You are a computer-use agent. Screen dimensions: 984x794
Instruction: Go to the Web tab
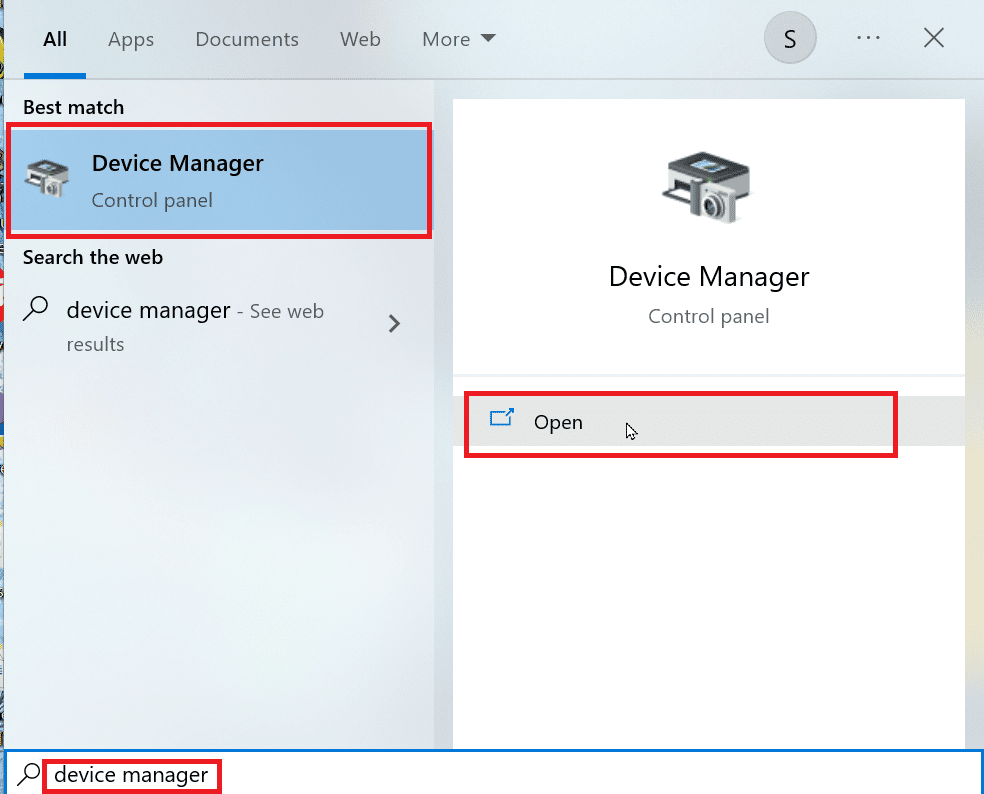[x=360, y=39]
